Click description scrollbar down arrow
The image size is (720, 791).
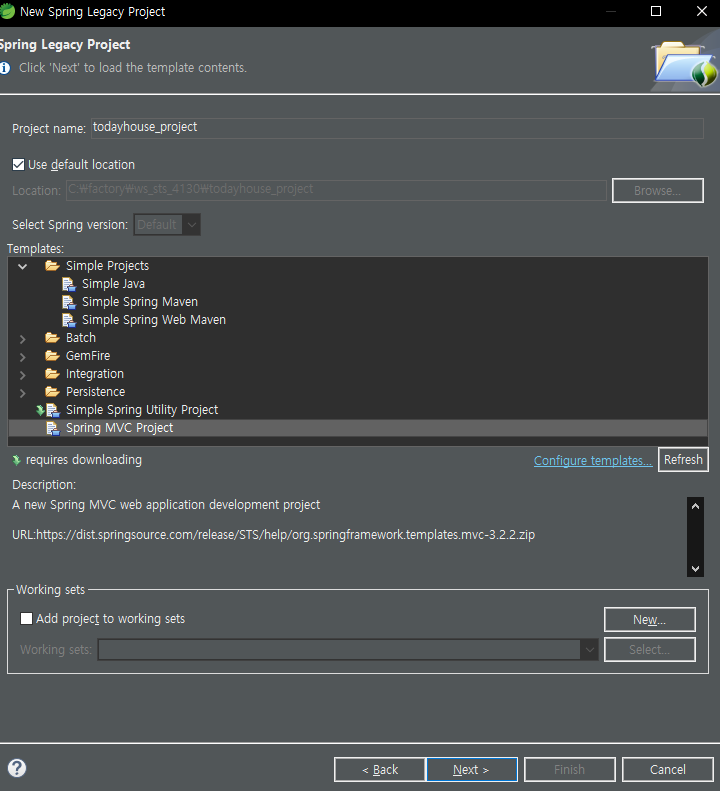click(695, 569)
